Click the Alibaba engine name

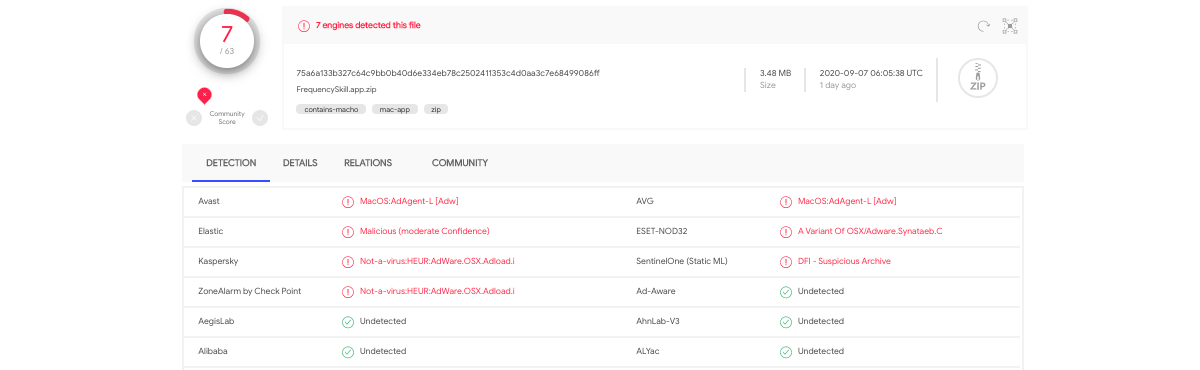coord(213,351)
